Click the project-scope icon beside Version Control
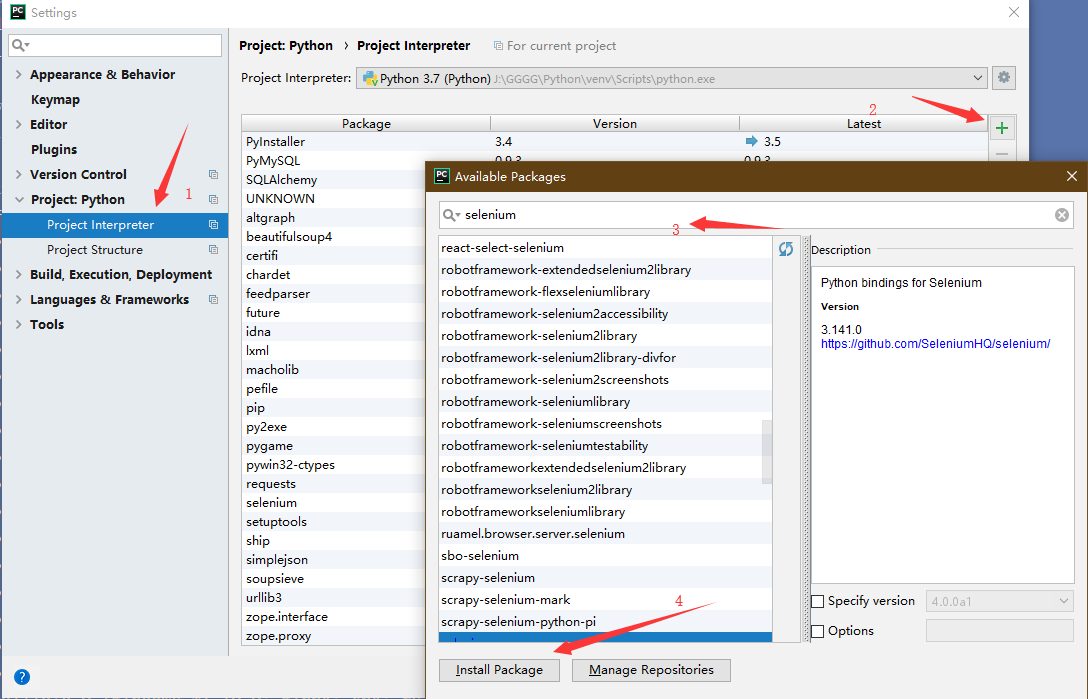1088x699 pixels. coord(213,174)
